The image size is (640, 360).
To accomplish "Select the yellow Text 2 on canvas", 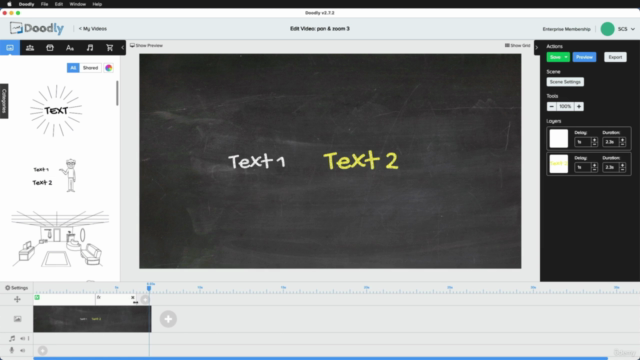I will 361,160.
